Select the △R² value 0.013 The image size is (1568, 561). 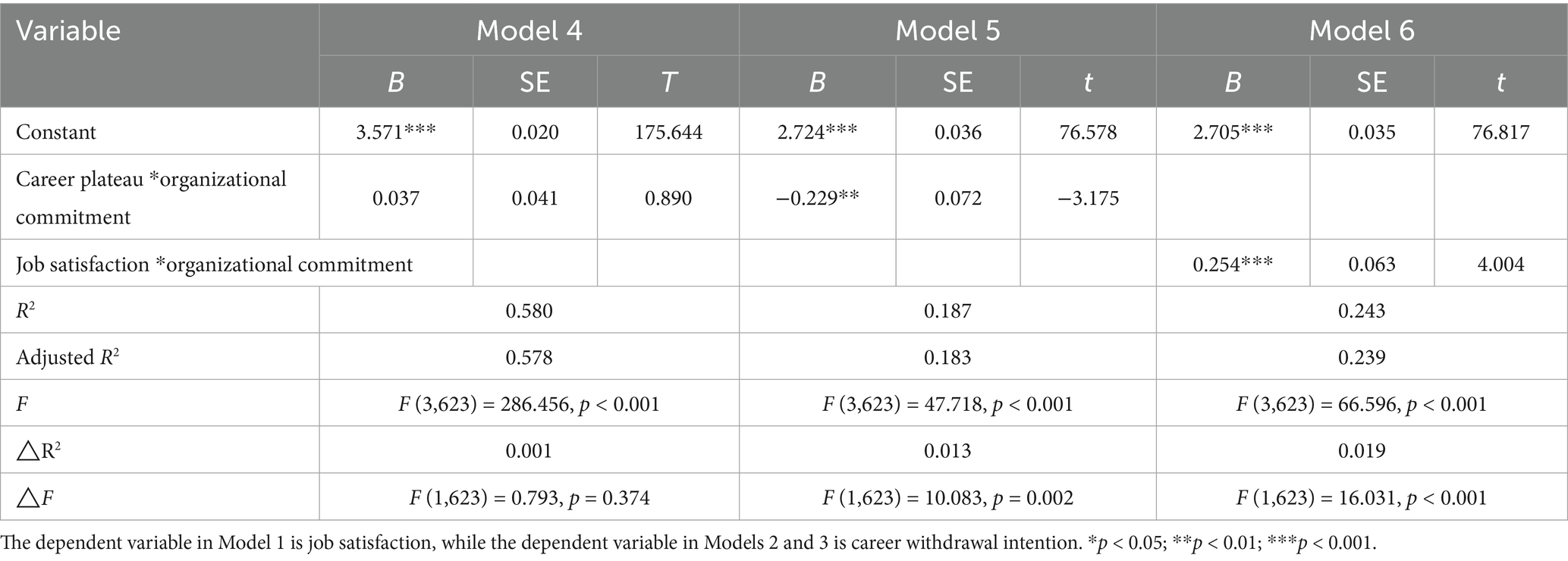tap(947, 450)
